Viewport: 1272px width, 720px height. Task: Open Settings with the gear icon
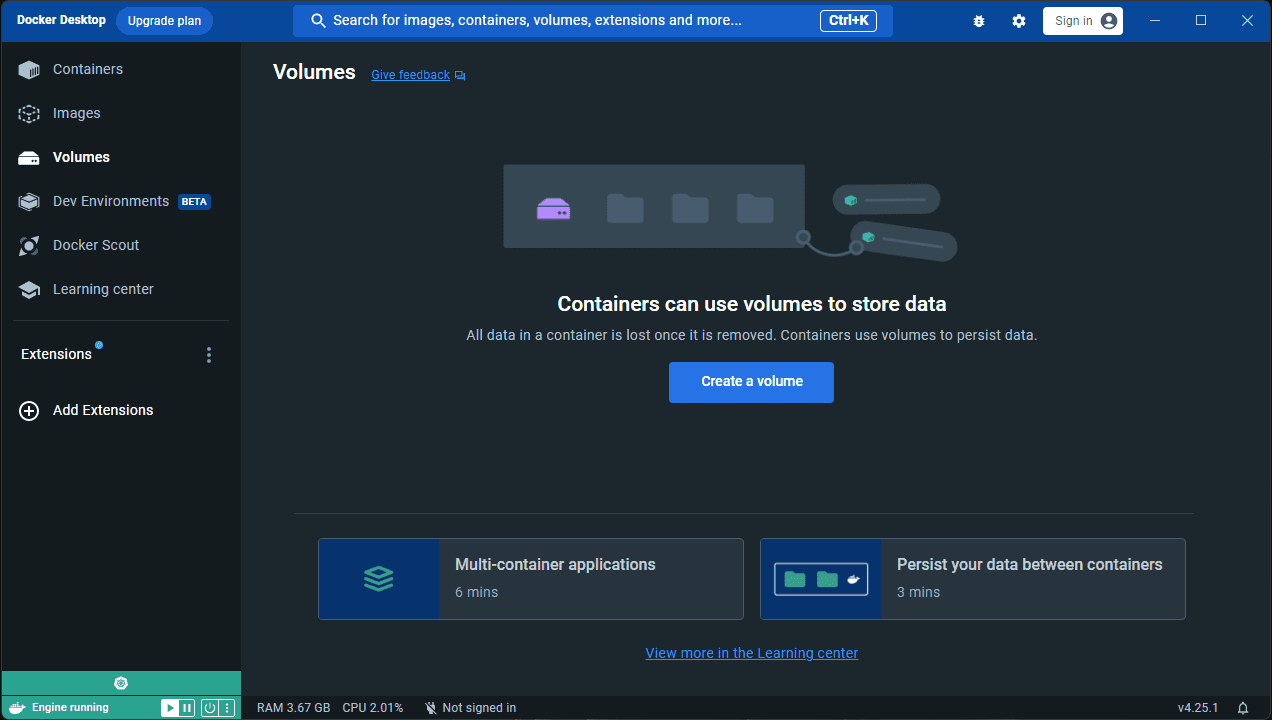(x=1019, y=21)
